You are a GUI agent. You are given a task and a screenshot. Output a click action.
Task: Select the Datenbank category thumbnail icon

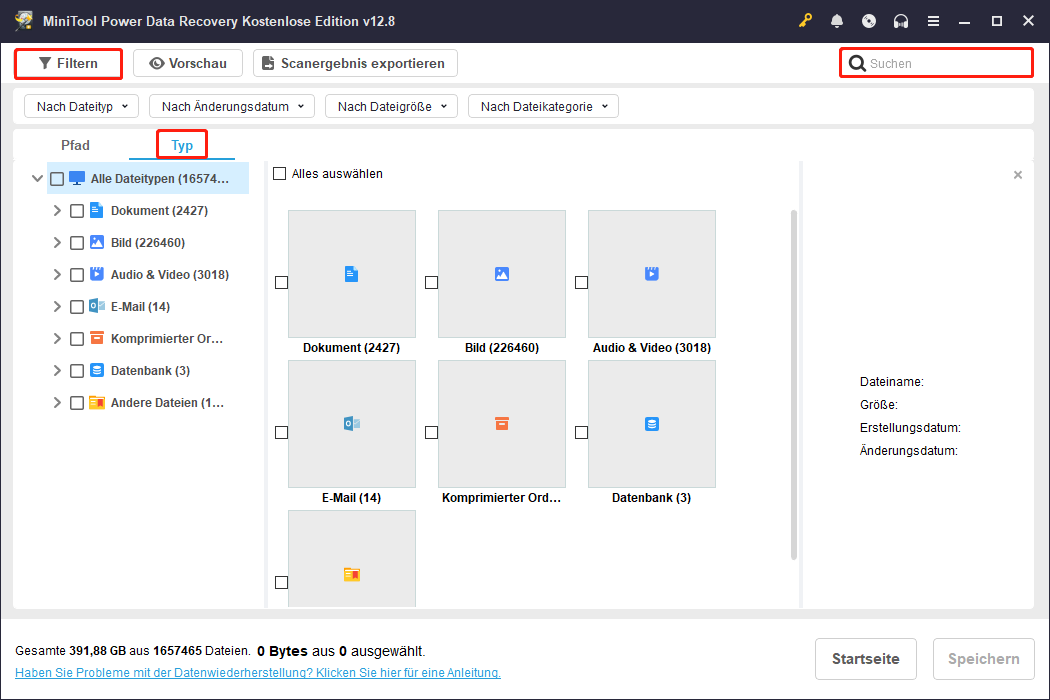[651, 424]
